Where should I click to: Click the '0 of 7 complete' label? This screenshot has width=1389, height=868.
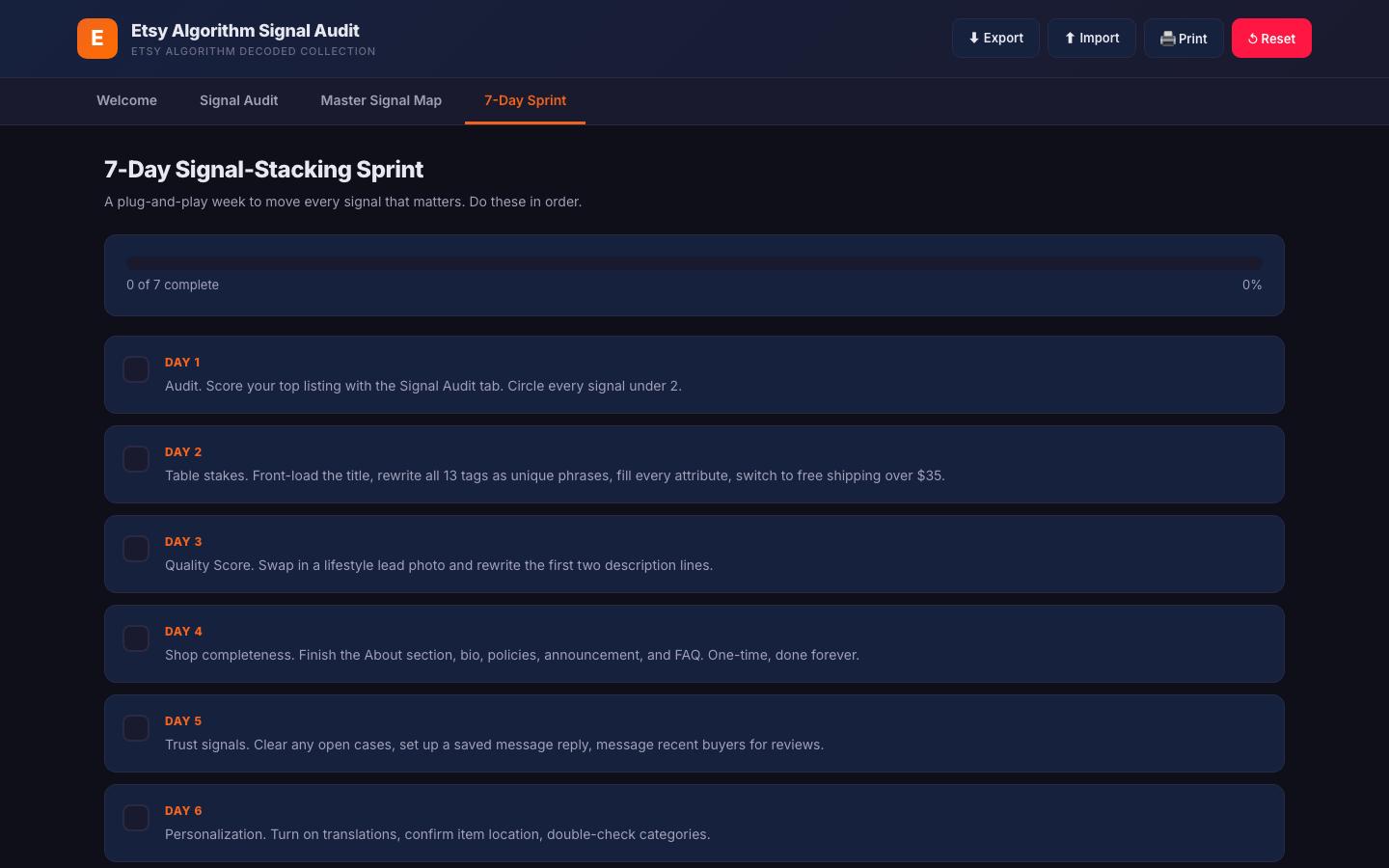pos(173,285)
